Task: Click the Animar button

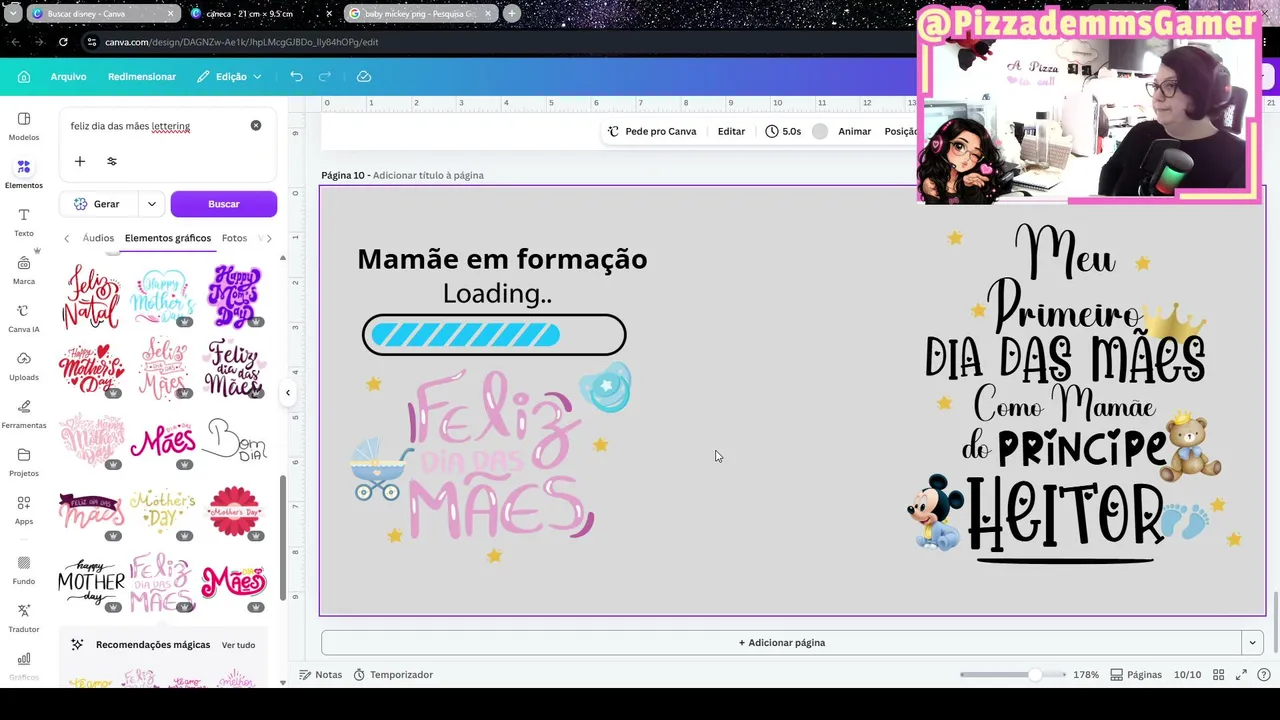Action: pyautogui.click(x=854, y=132)
